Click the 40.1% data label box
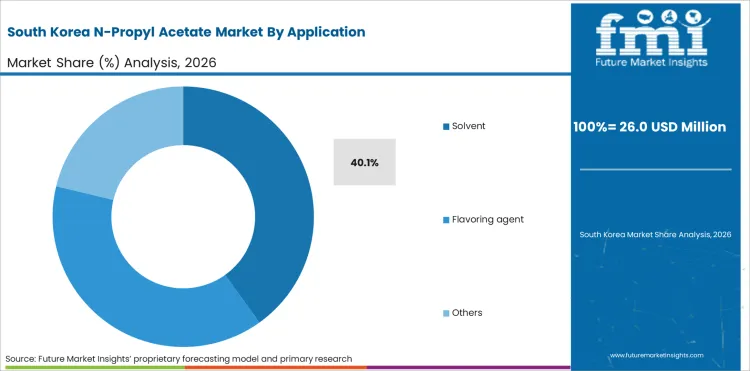The height and width of the screenshot is (371, 750). click(x=364, y=162)
